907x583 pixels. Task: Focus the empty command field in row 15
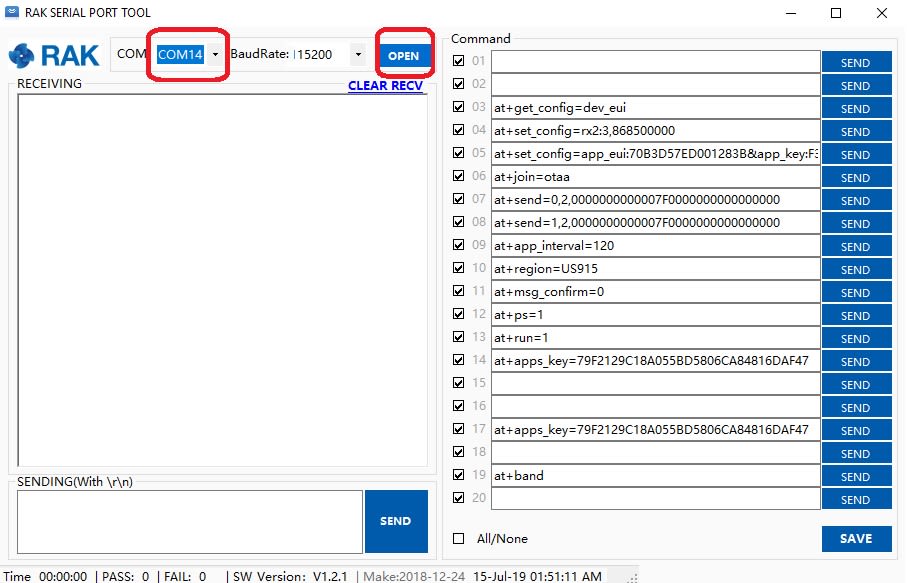(x=655, y=383)
